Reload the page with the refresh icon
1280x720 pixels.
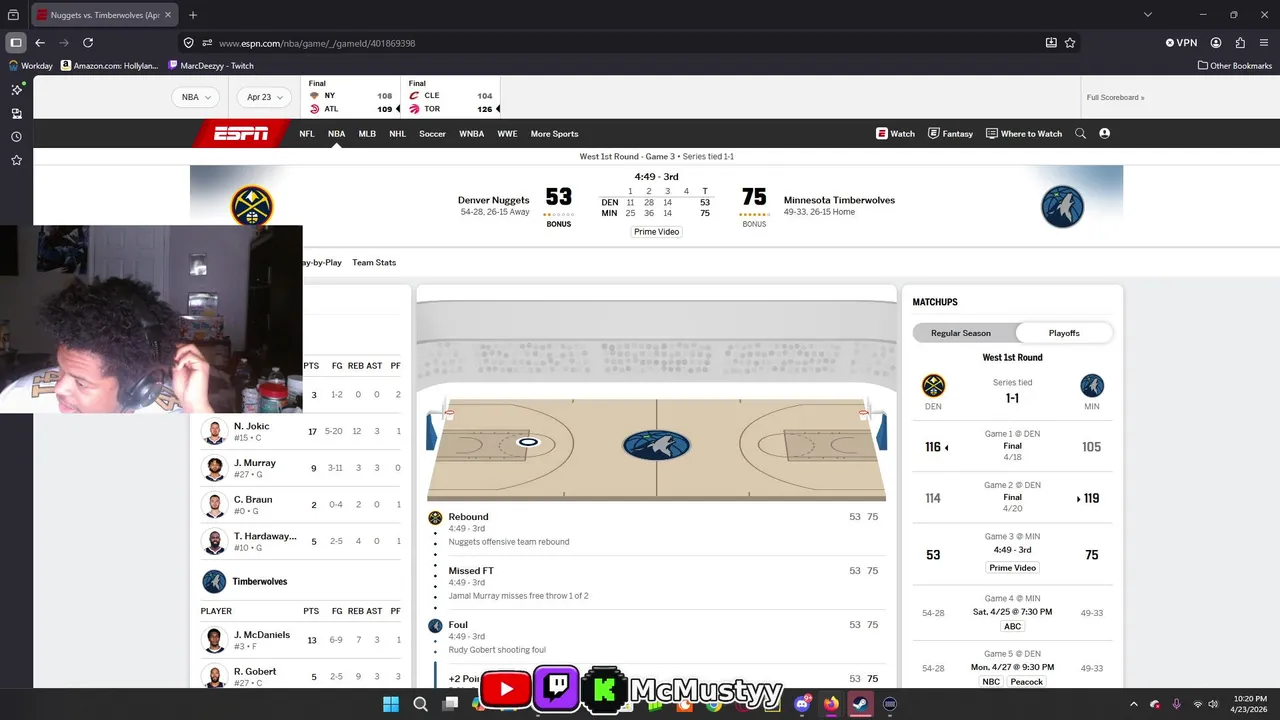pyautogui.click(x=88, y=43)
